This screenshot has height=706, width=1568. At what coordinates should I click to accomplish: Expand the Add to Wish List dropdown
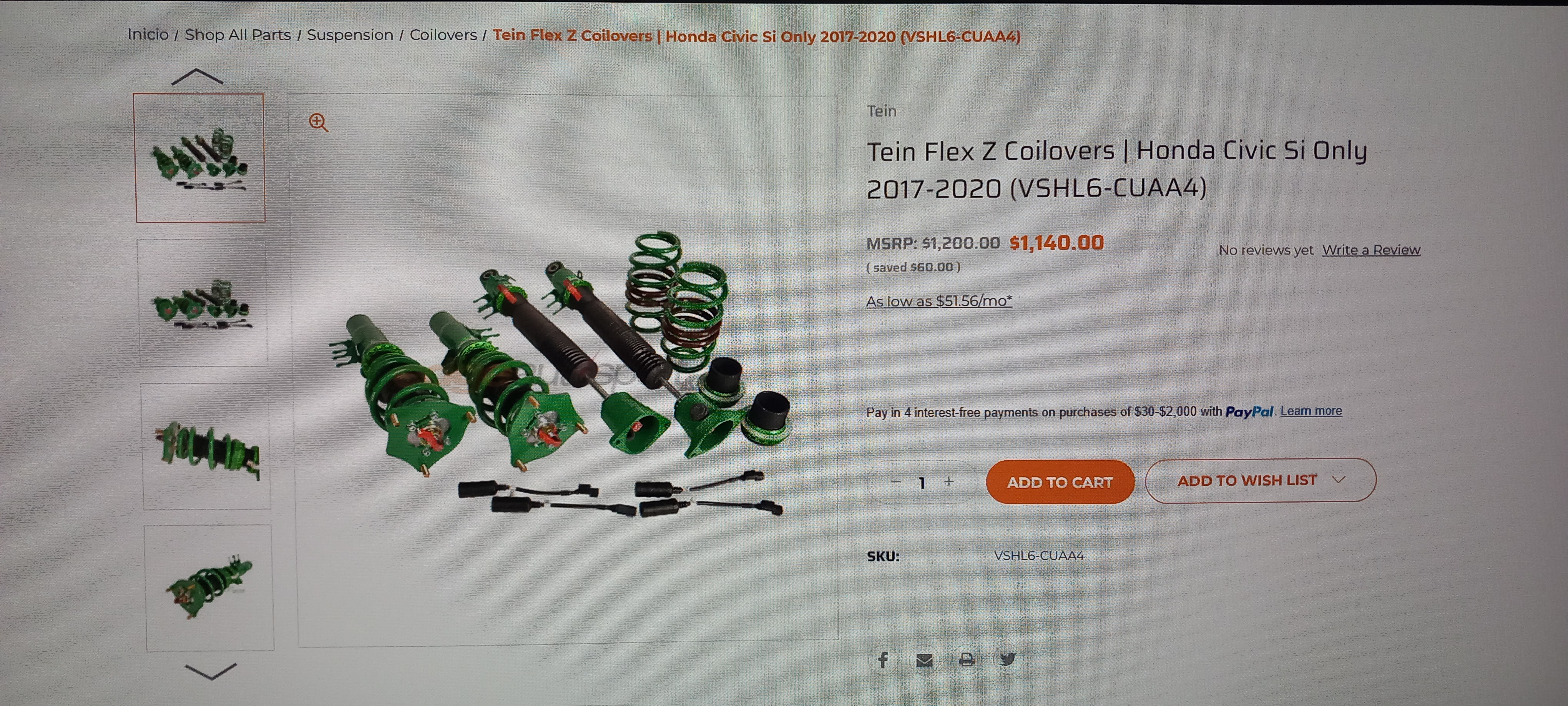(1260, 481)
